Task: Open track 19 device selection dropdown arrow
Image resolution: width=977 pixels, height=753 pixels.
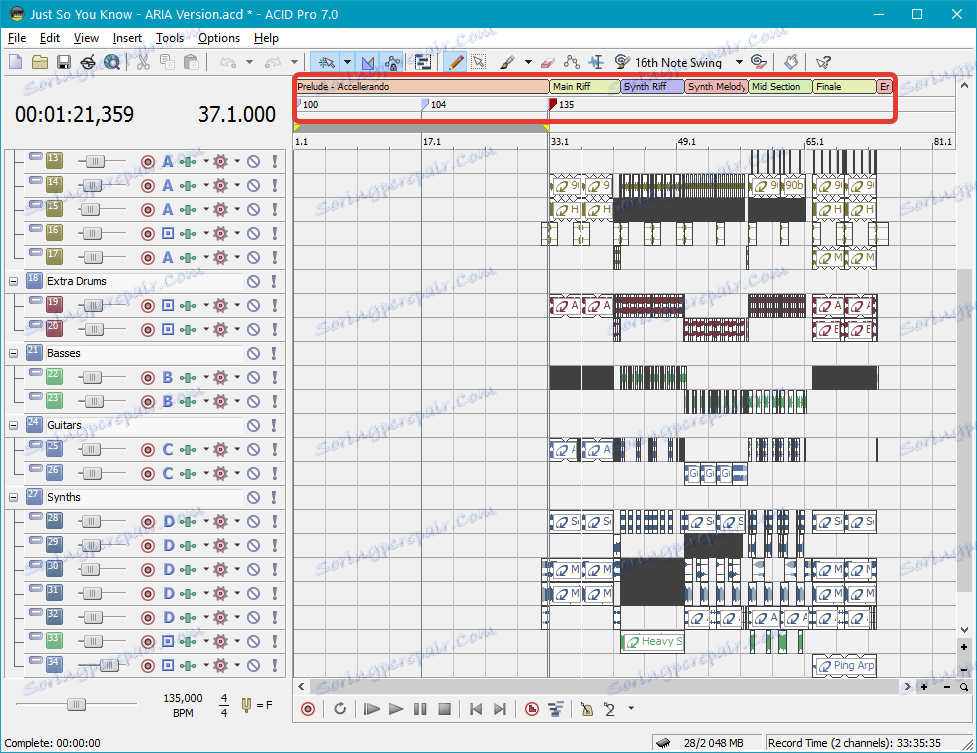Action: (x=206, y=305)
